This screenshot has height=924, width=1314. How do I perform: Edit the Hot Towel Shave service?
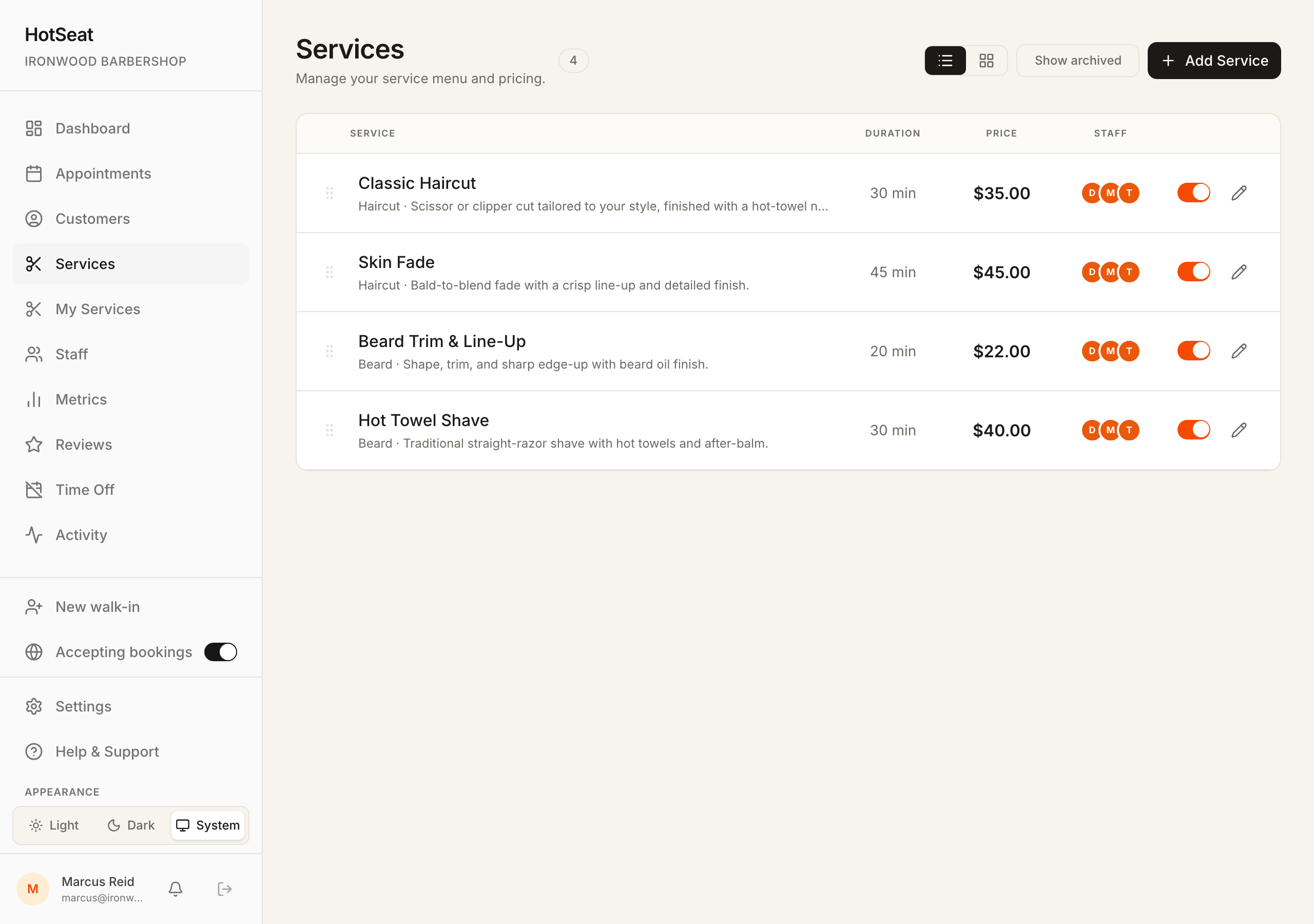[1239, 430]
